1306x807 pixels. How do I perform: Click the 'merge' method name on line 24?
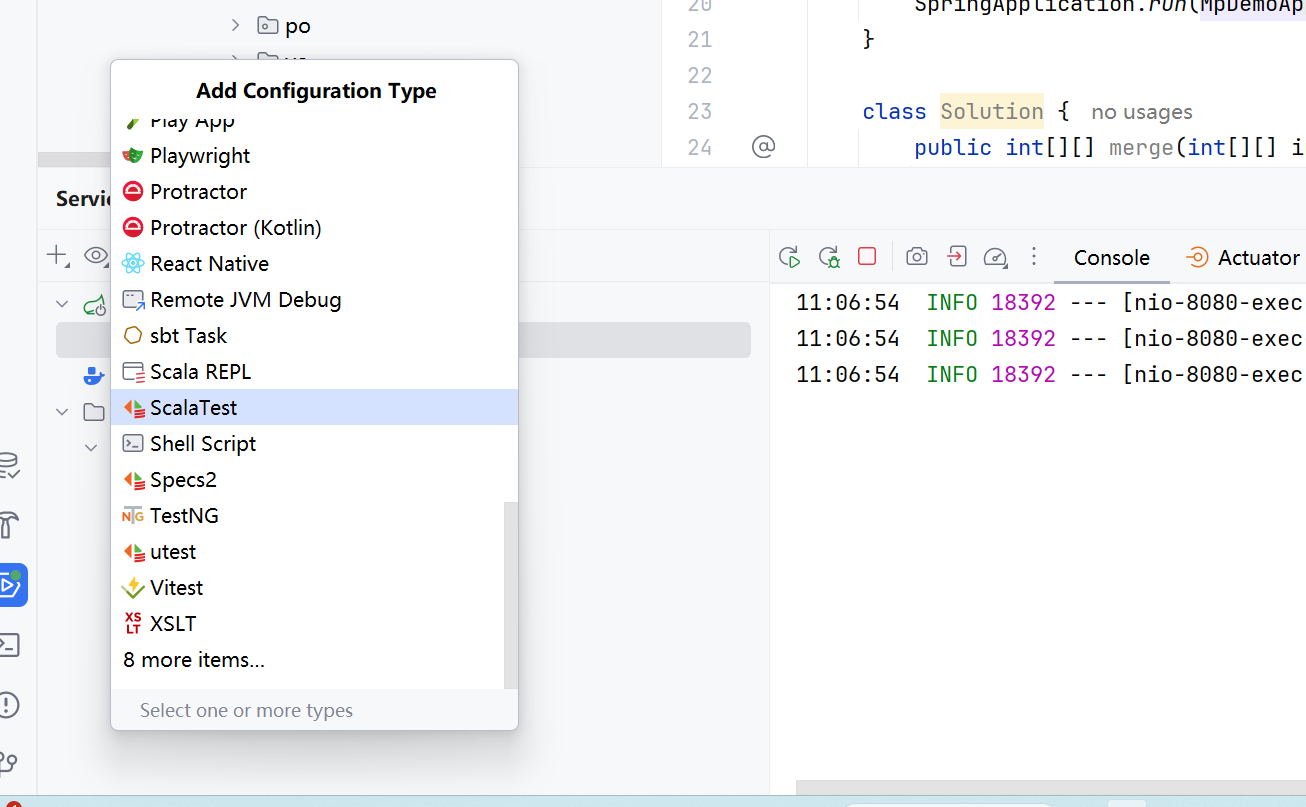[1140, 148]
